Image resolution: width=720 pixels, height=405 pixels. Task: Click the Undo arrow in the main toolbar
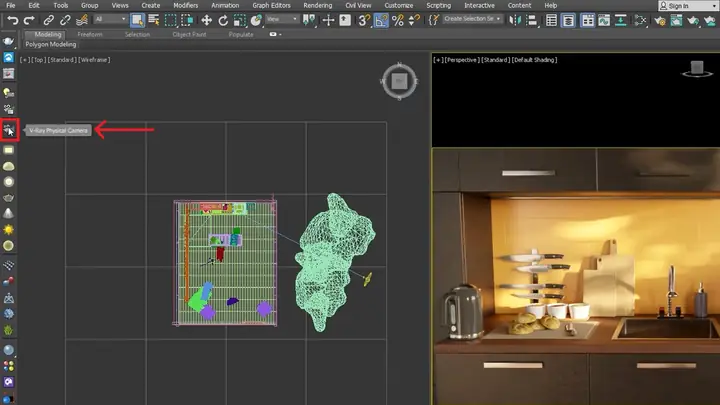pyautogui.click(x=13, y=20)
